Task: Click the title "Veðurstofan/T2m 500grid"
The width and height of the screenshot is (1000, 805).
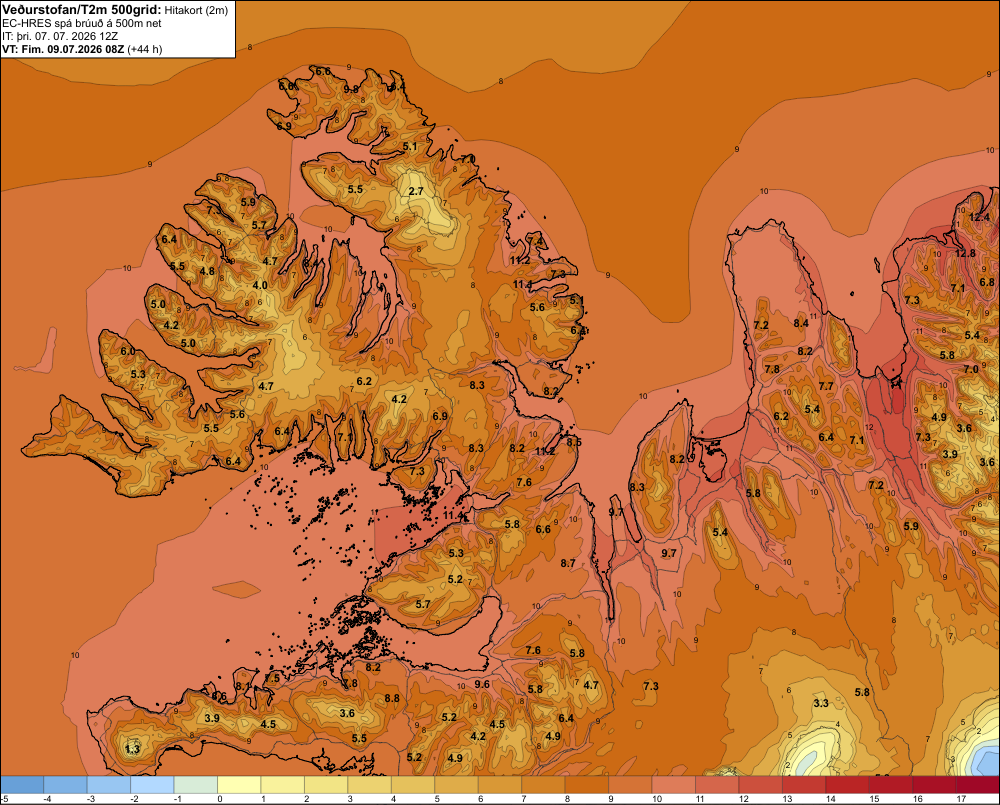Action: pyautogui.click(x=82, y=10)
